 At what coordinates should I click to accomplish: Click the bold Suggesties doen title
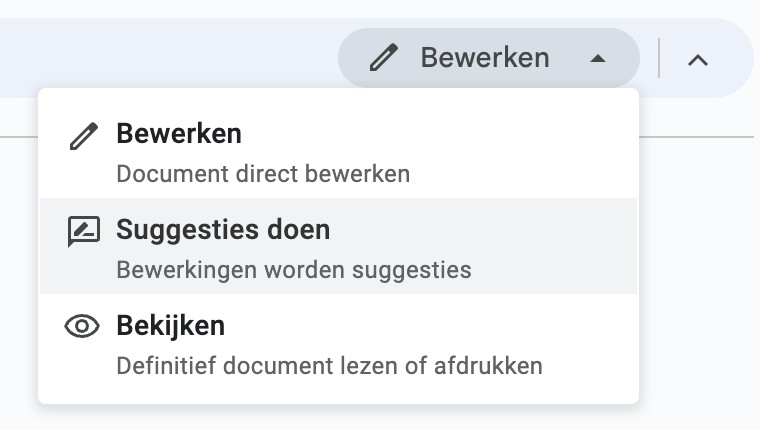click(x=223, y=229)
